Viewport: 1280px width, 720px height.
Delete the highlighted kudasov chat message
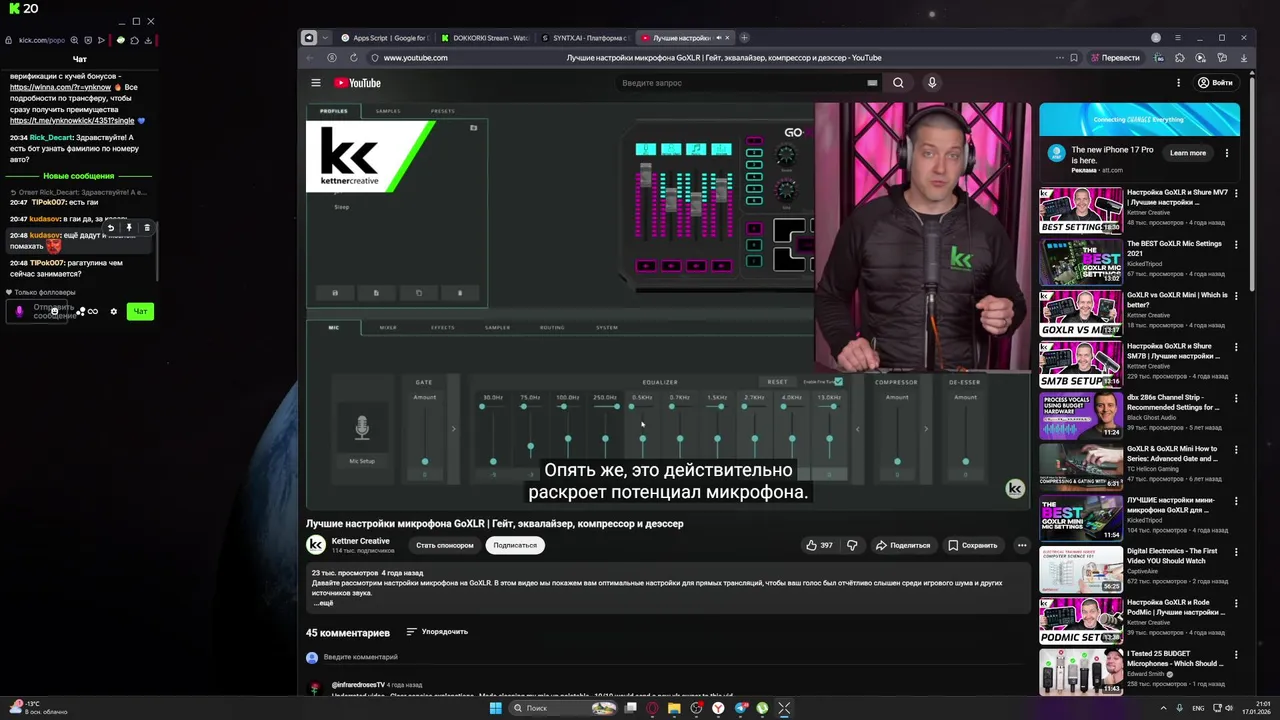147,228
